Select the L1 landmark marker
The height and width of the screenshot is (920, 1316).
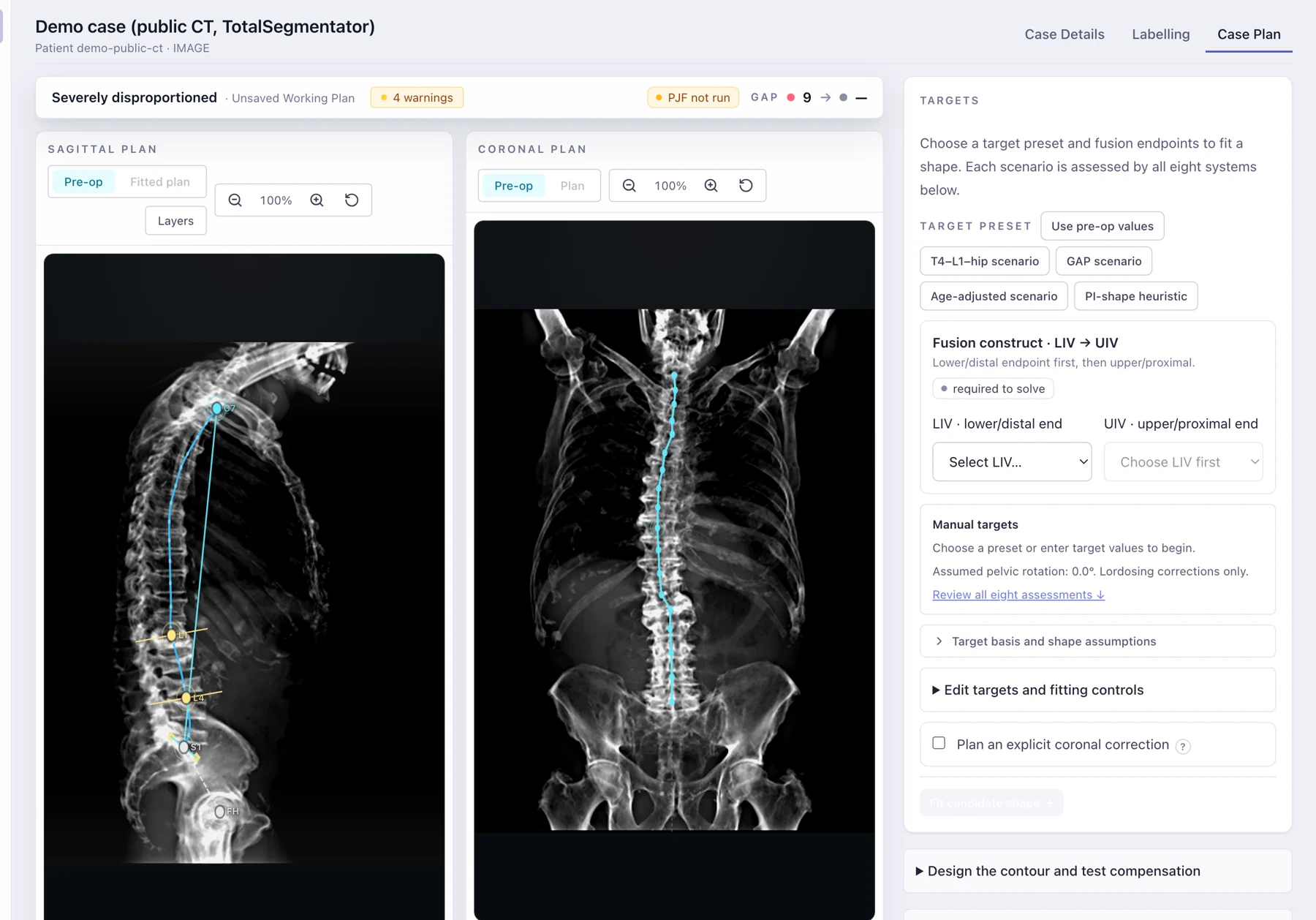pyautogui.click(x=172, y=635)
